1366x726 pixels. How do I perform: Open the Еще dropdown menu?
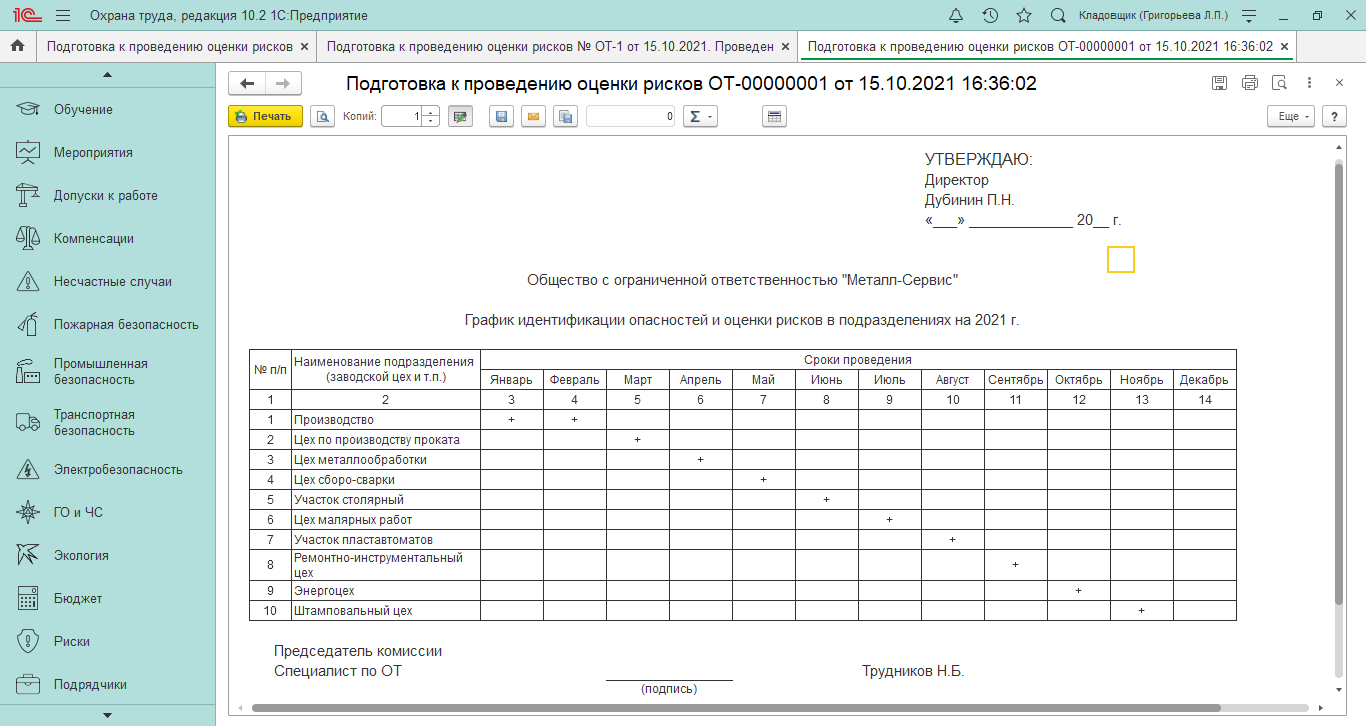pos(1291,117)
